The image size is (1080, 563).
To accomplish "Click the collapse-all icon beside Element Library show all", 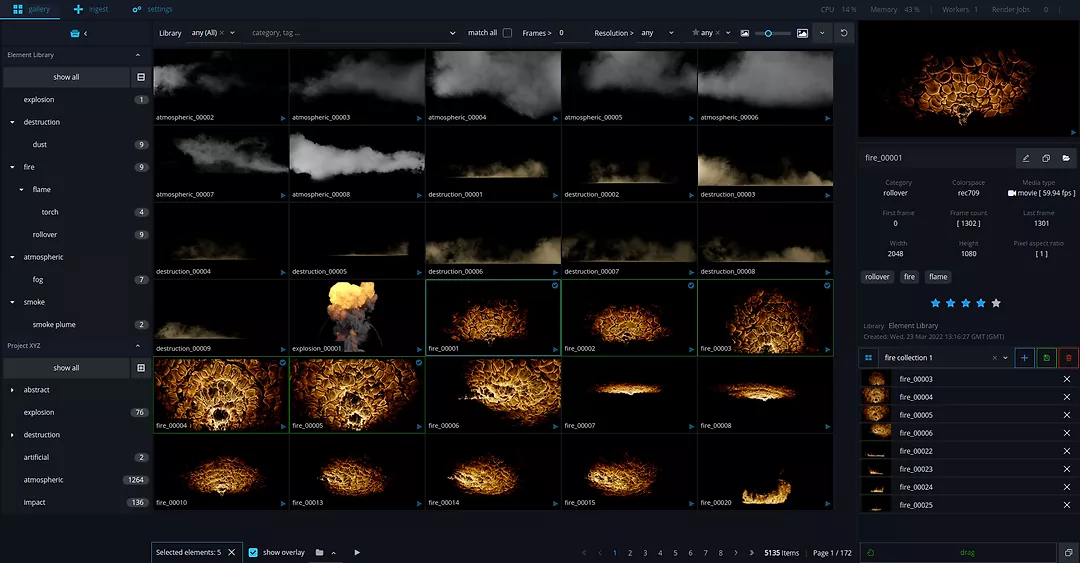I will point(141,77).
